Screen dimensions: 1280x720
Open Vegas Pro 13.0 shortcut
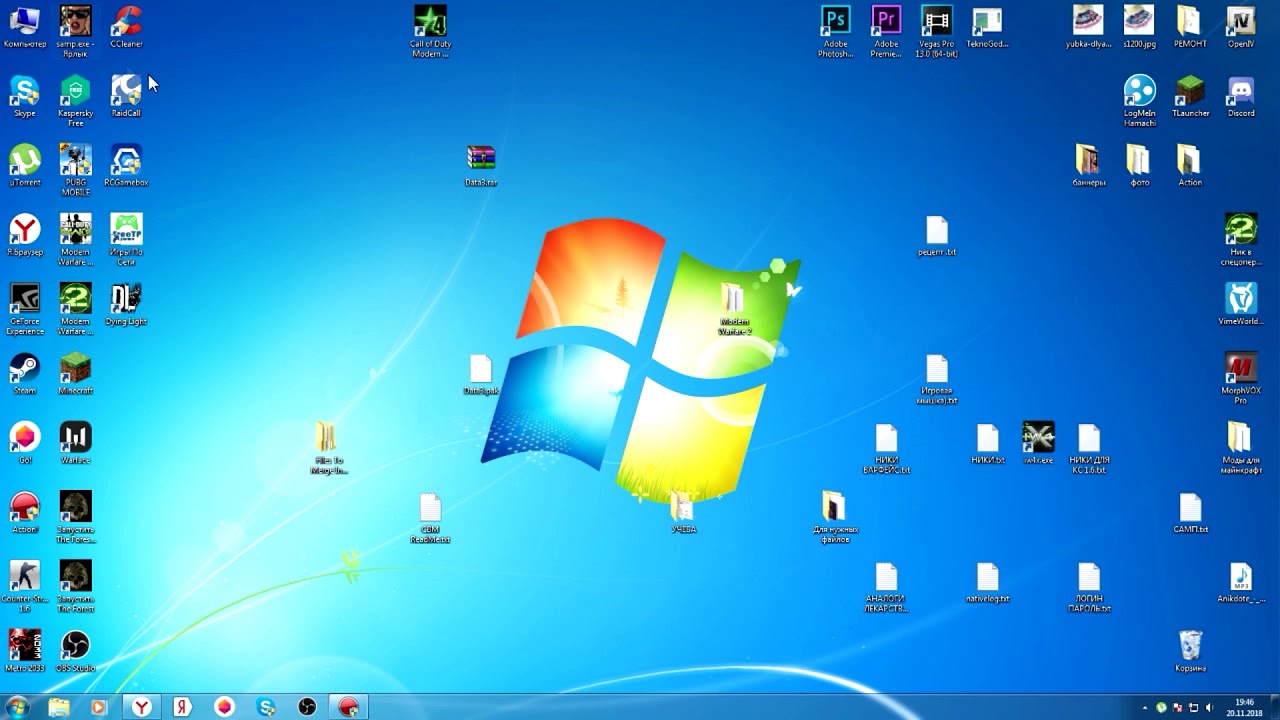pyautogui.click(x=936, y=32)
